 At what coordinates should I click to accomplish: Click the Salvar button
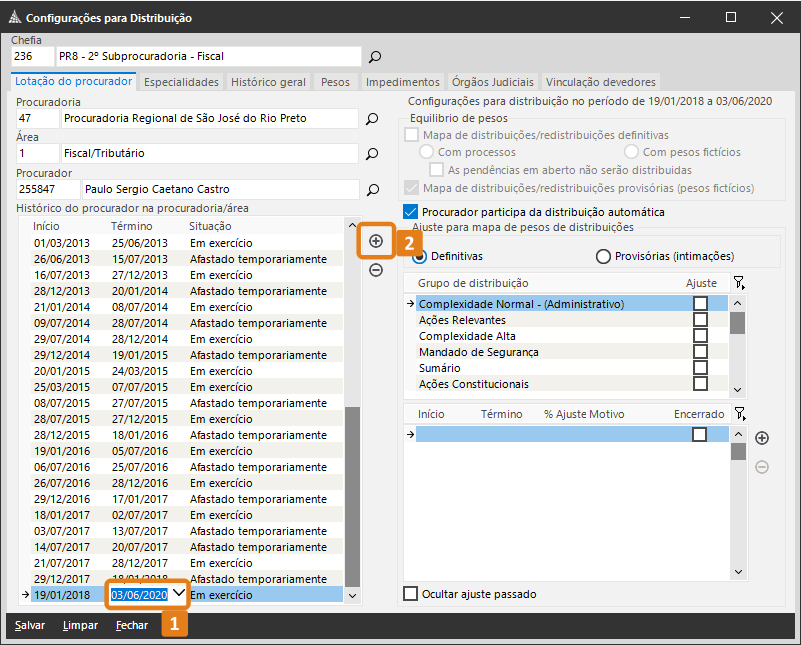30,625
